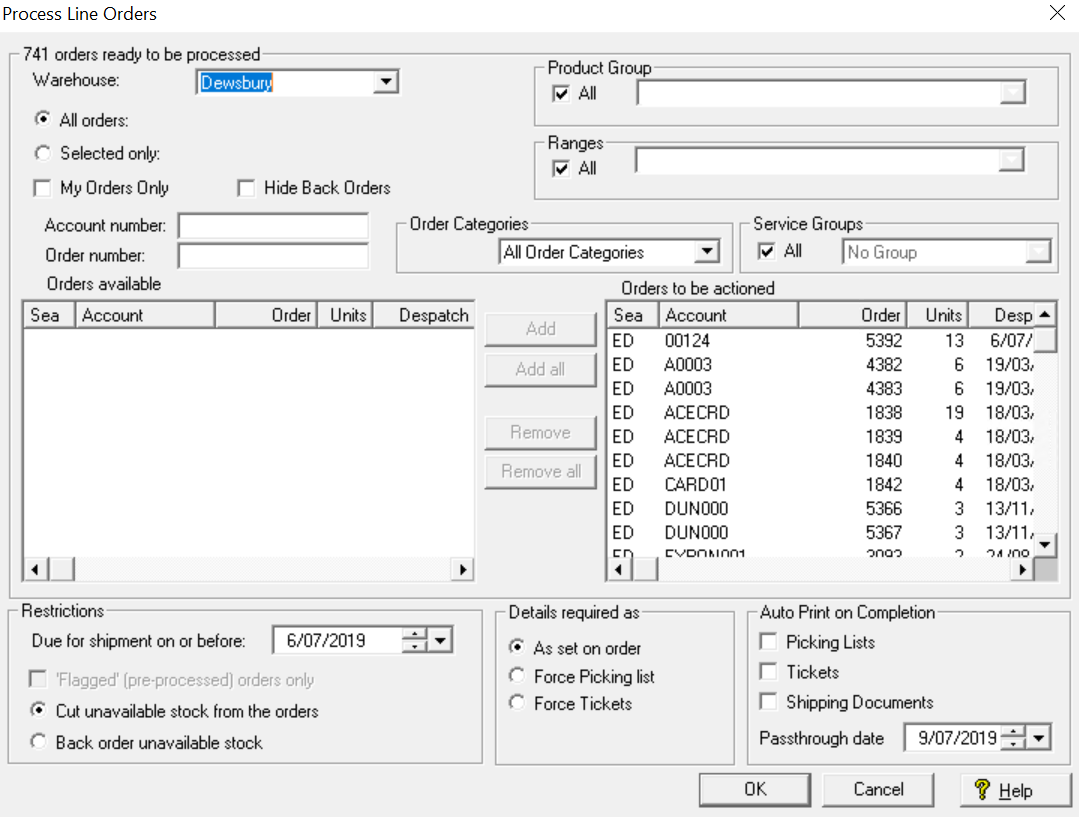Close the Process Line Orders dialog
1079x817 pixels.
click(x=1057, y=12)
